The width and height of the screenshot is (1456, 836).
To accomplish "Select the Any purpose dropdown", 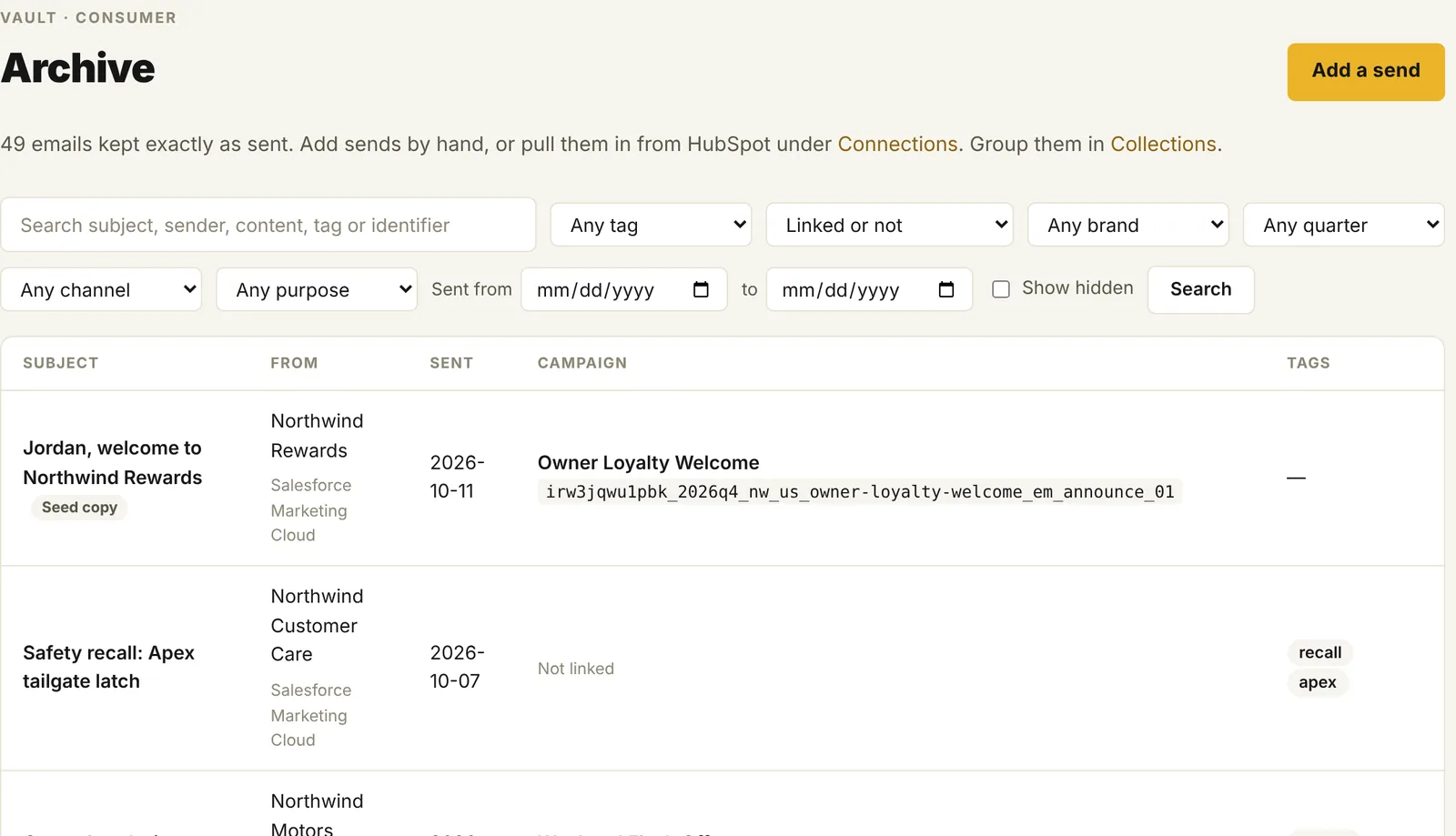I will pos(317,289).
